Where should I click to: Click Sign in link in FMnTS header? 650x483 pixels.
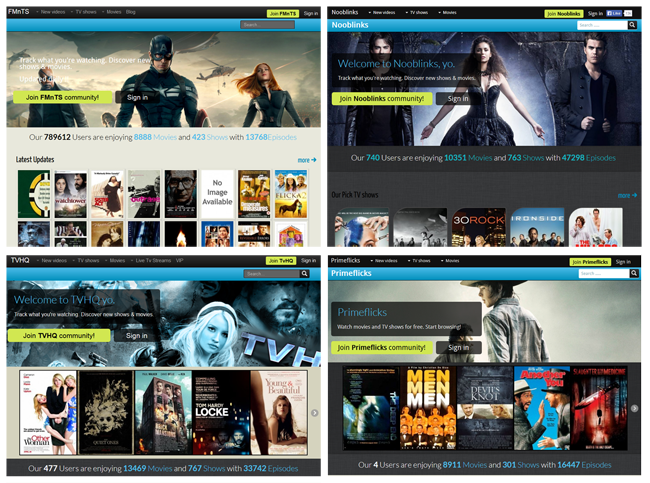tap(310, 13)
